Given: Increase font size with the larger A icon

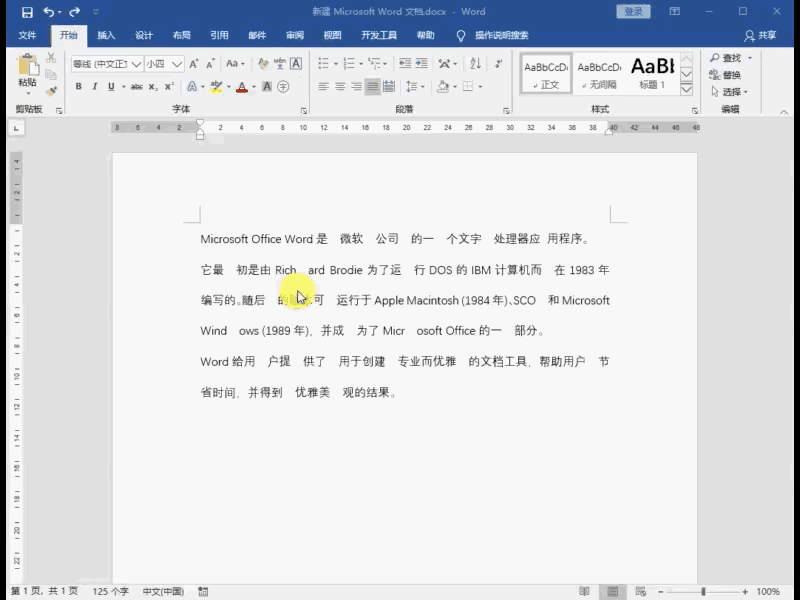Looking at the screenshot, I should point(194,64).
